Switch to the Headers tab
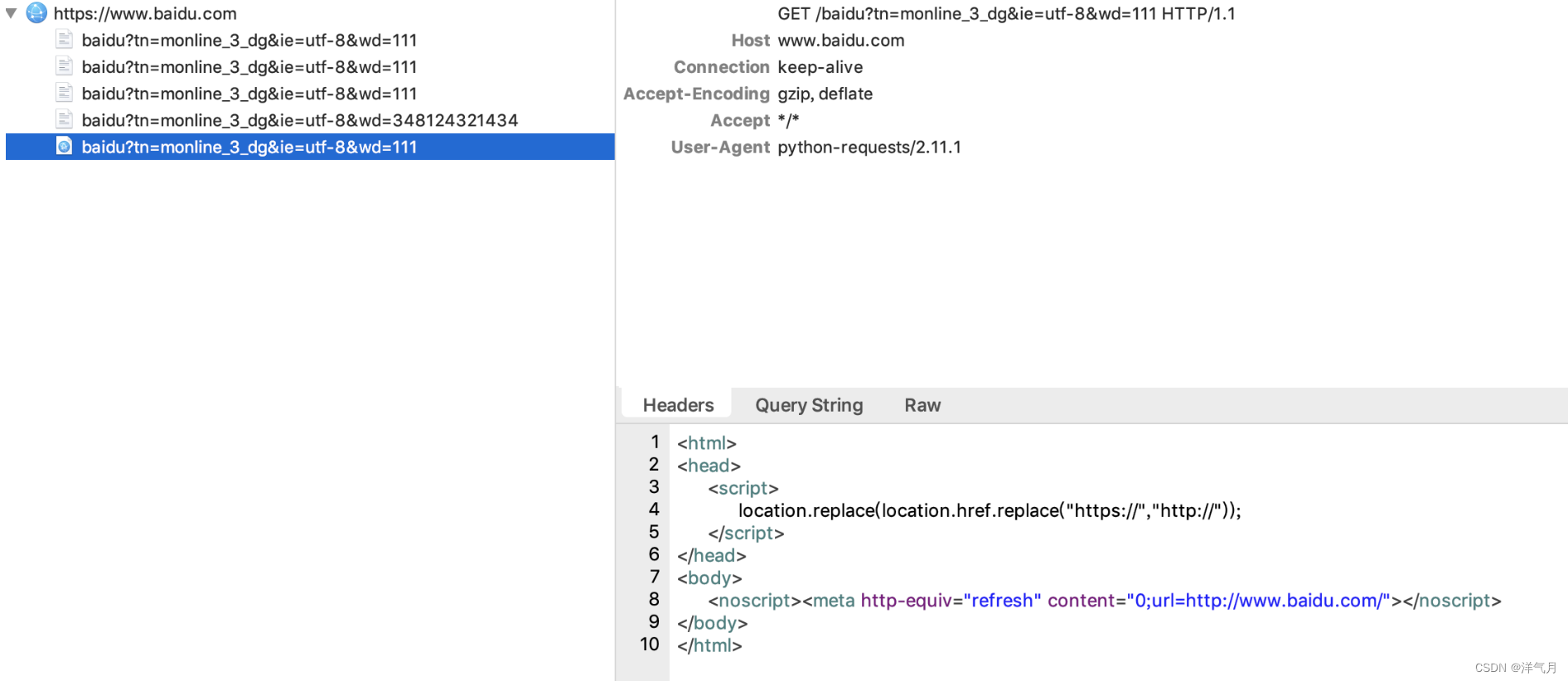 pyautogui.click(x=678, y=405)
